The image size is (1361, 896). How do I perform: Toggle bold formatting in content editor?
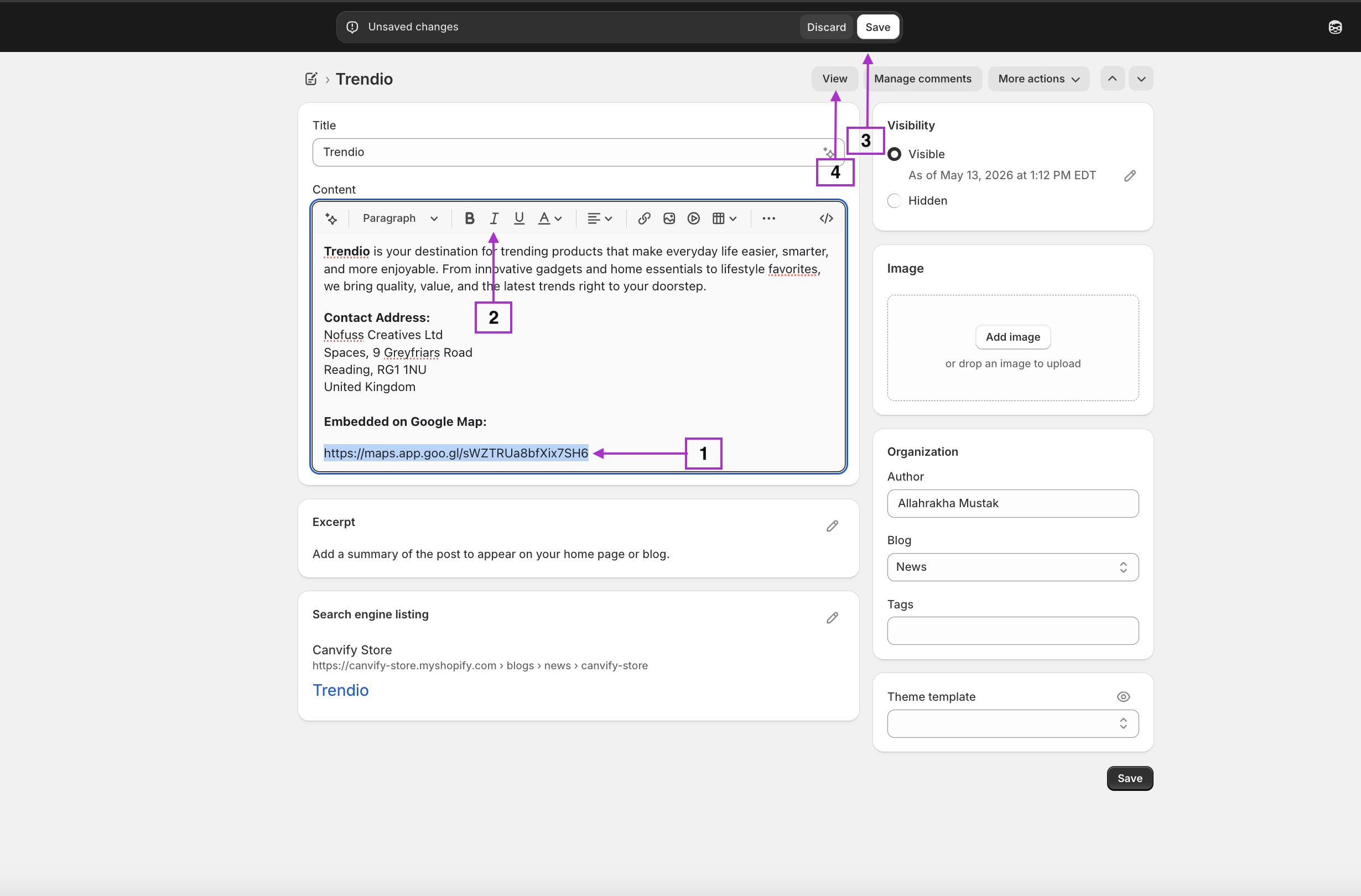pos(470,218)
